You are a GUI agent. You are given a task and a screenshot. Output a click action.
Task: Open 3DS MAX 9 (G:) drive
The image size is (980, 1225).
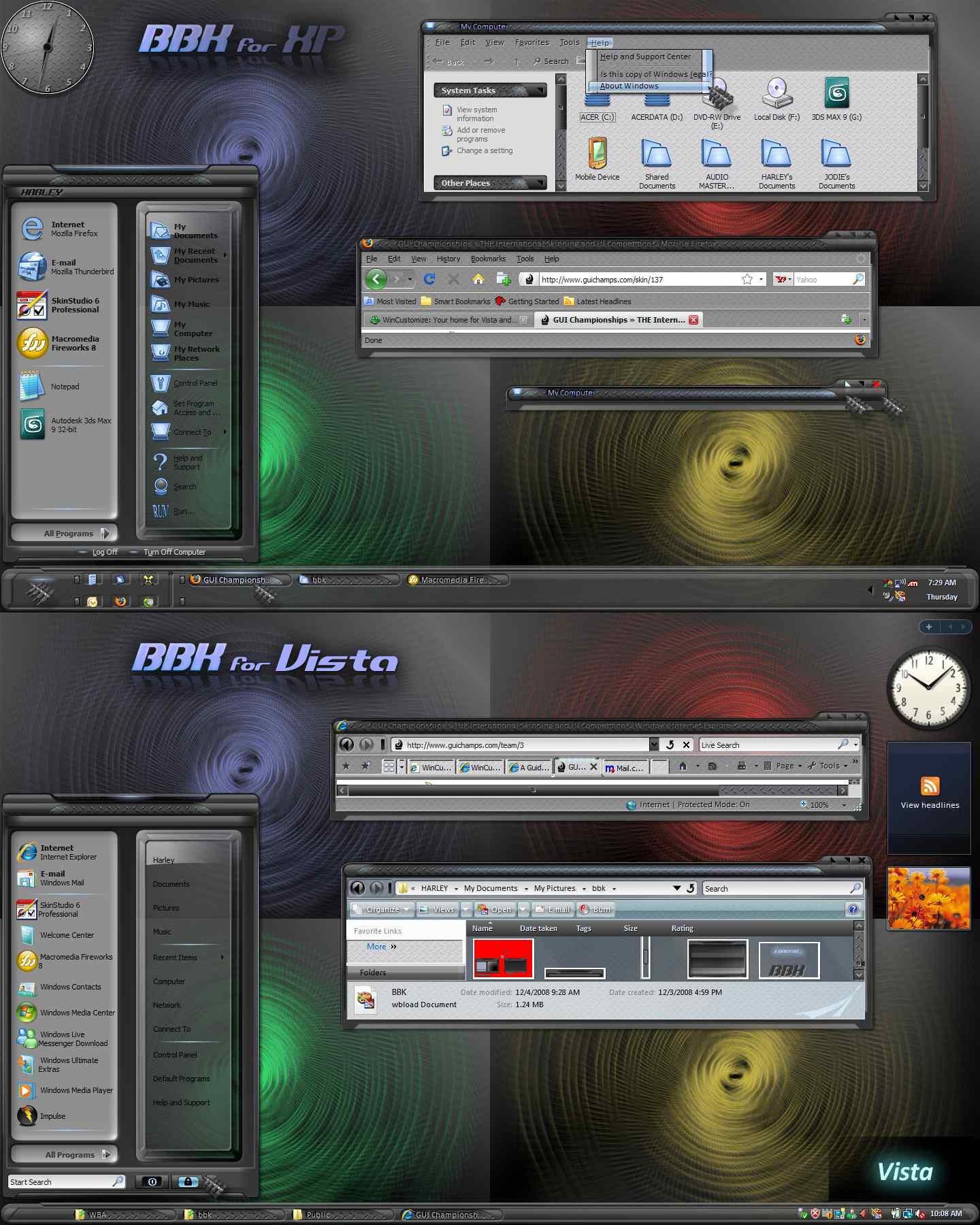[836, 99]
